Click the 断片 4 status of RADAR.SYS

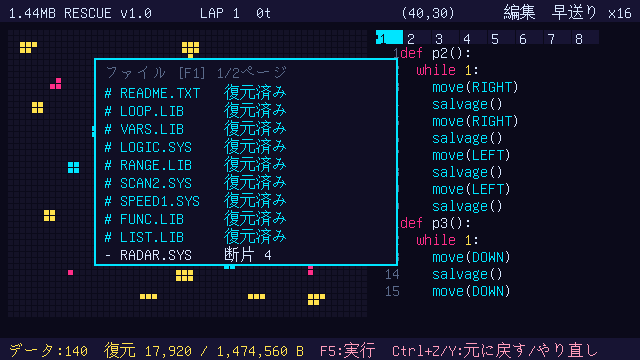coord(248,255)
